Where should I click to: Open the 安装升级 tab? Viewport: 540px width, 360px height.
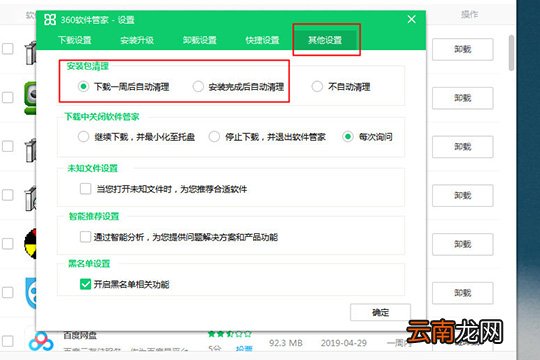click(x=137, y=40)
